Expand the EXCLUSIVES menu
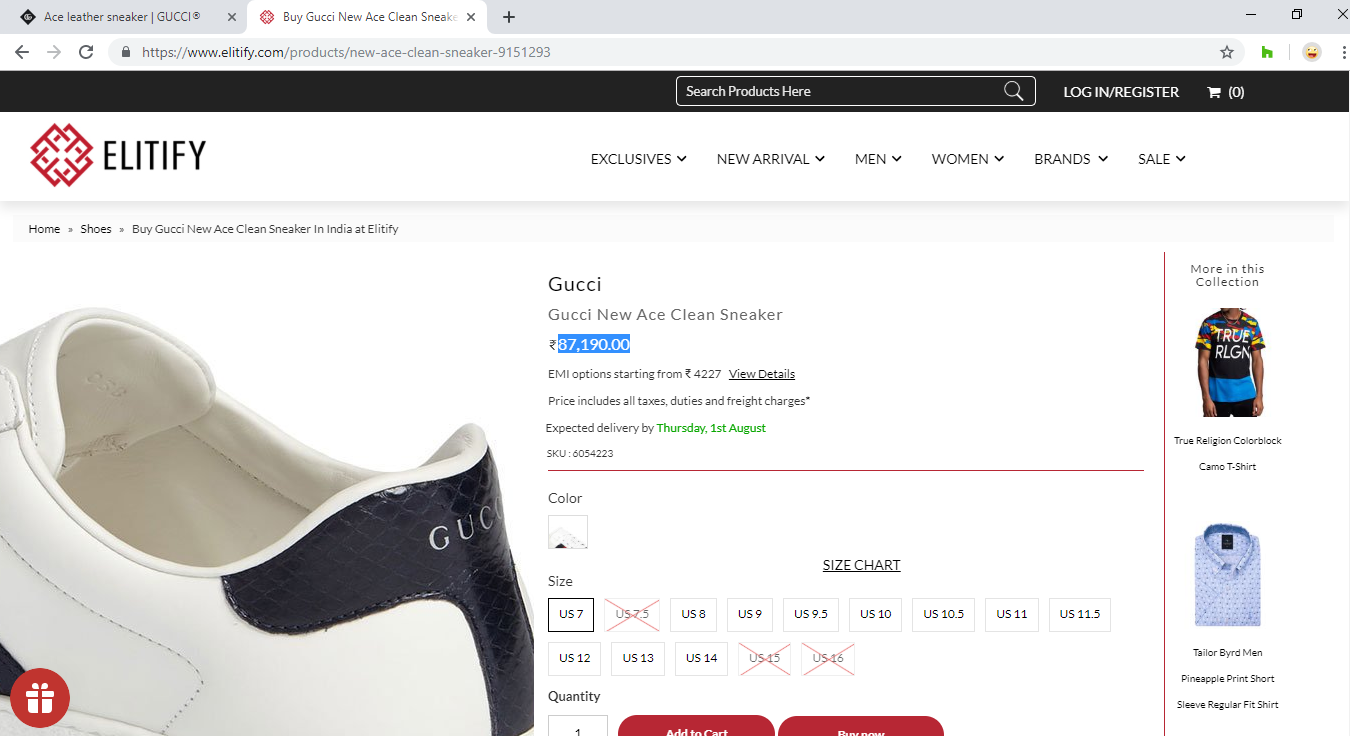 [x=638, y=159]
